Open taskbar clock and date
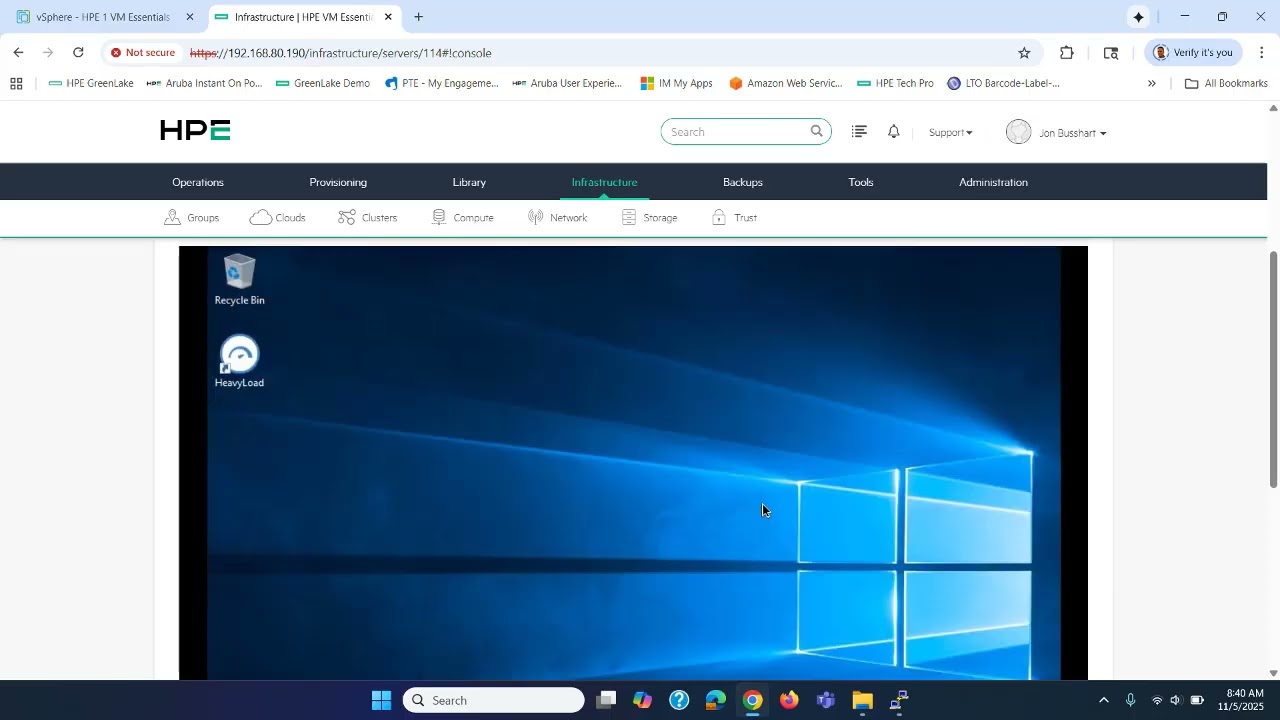The image size is (1280, 720). tap(1240, 700)
